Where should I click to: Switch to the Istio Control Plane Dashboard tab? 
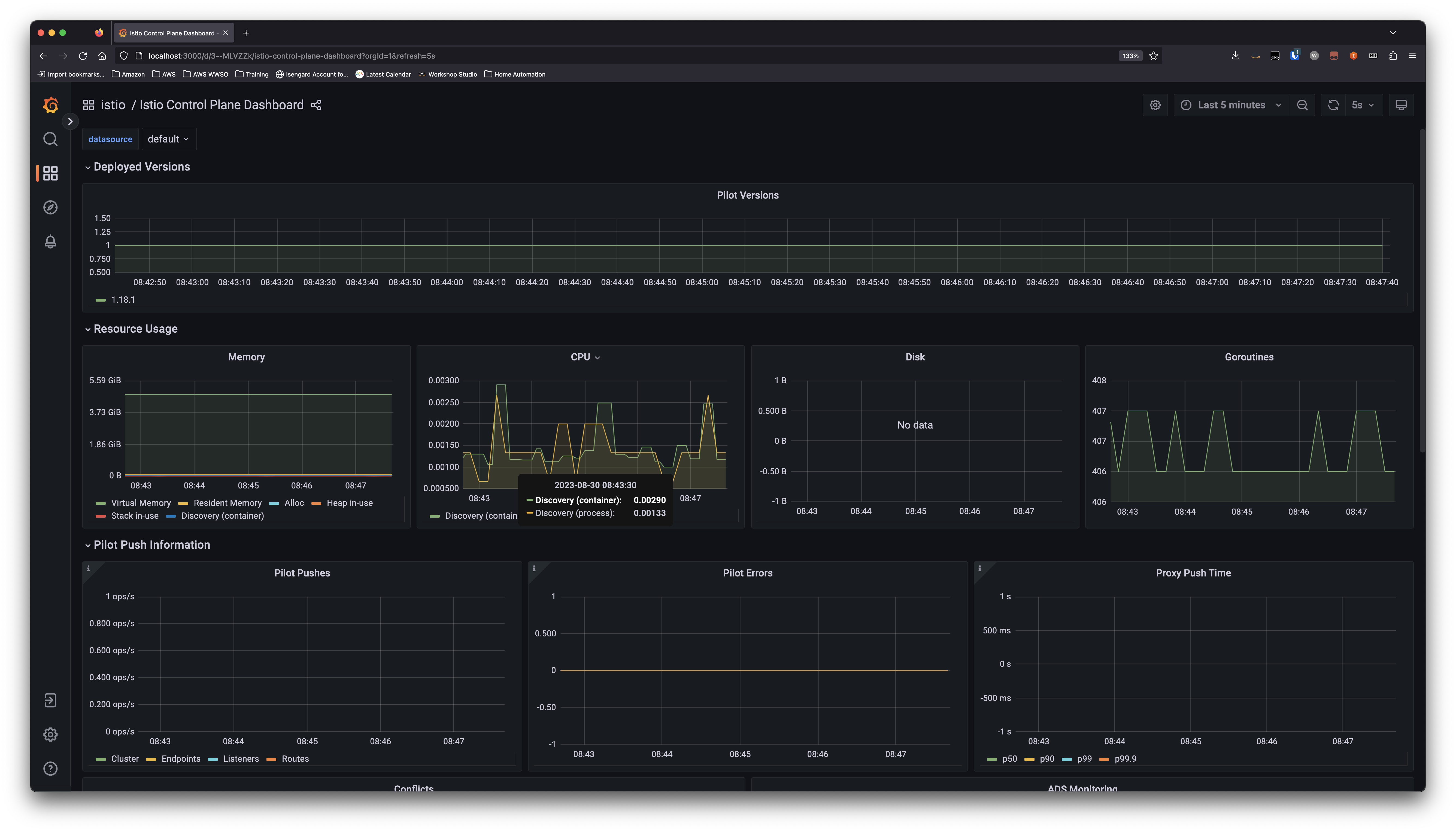171,33
